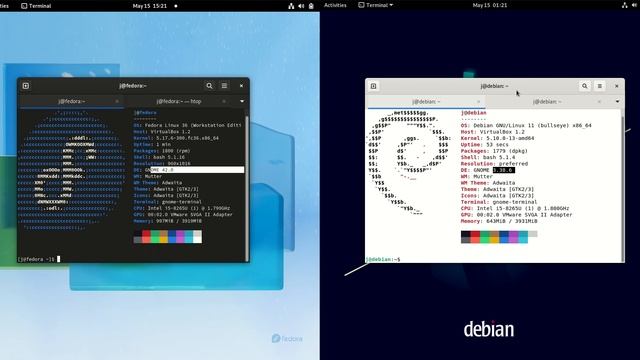Click Debian Memory 643MiB / 3931MiB line
This screenshot has height=360, width=640.
[x=499, y=221]
